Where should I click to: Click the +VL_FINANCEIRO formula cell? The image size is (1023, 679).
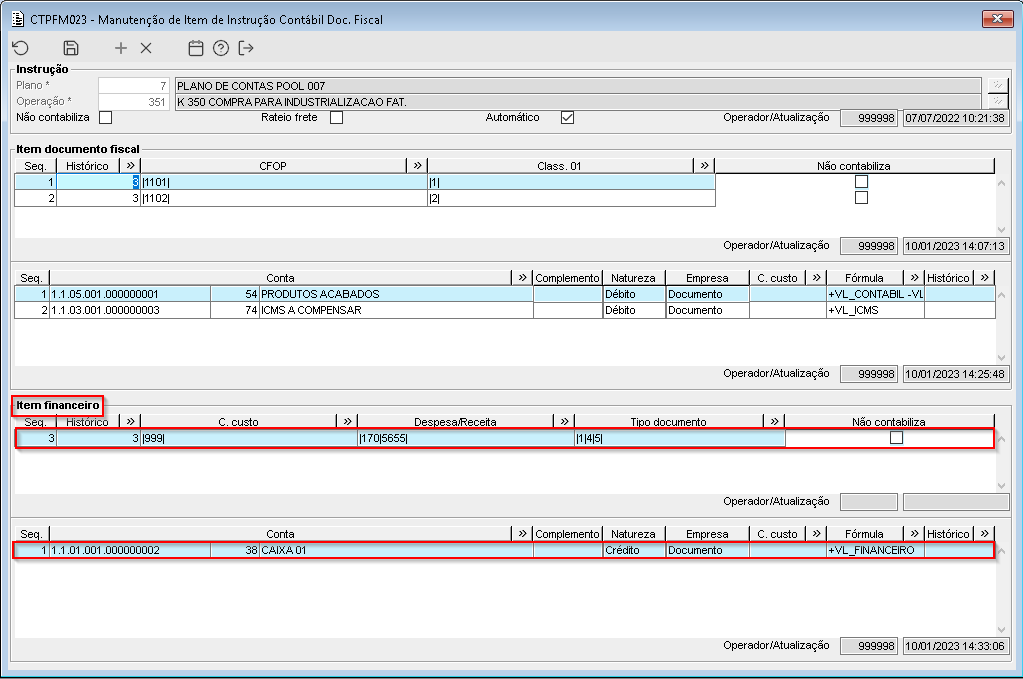[875, 551]
